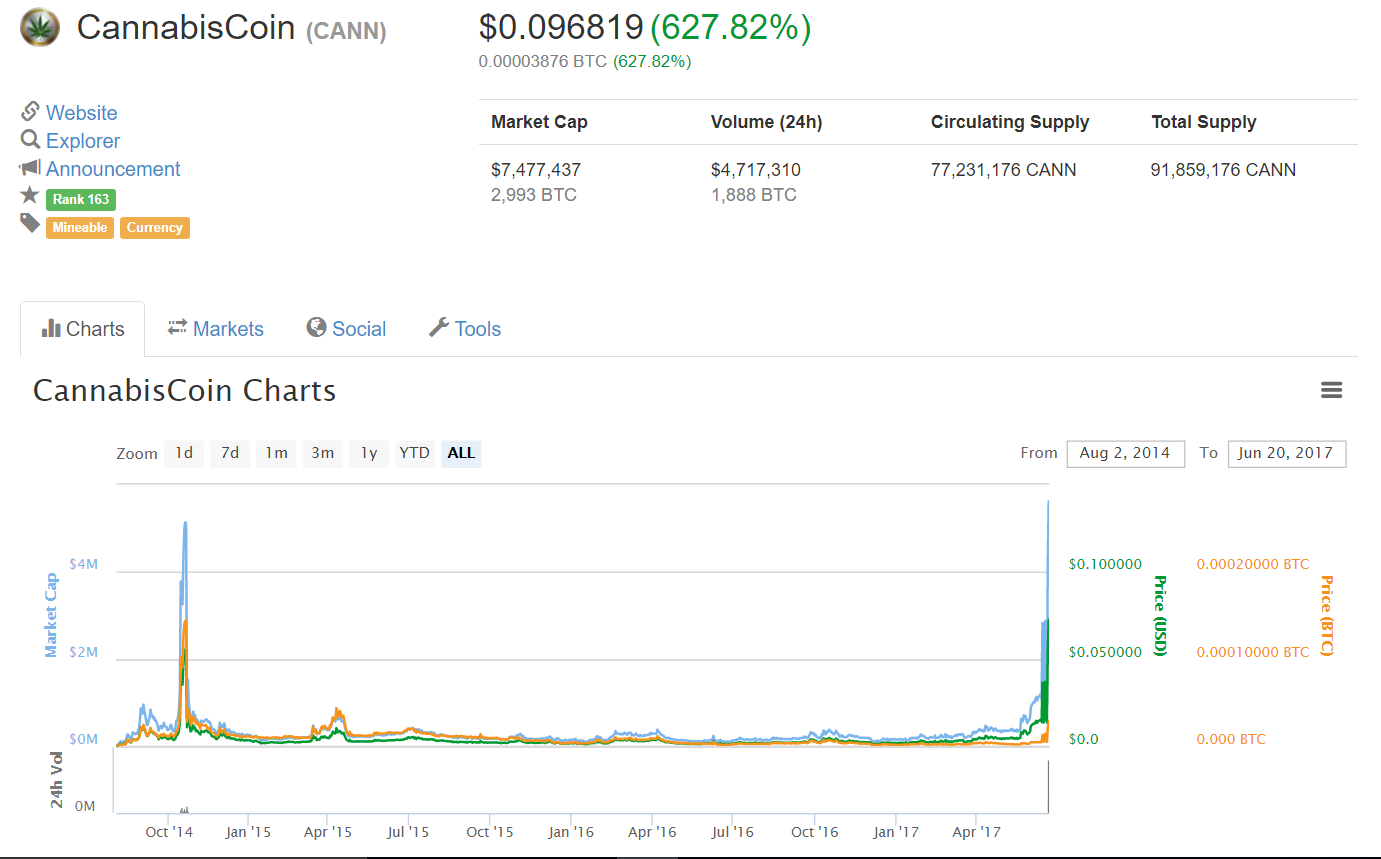Click the Circulating Supply column header
The width and height of the screenshot is (1381, 859).
(1010, 122)
